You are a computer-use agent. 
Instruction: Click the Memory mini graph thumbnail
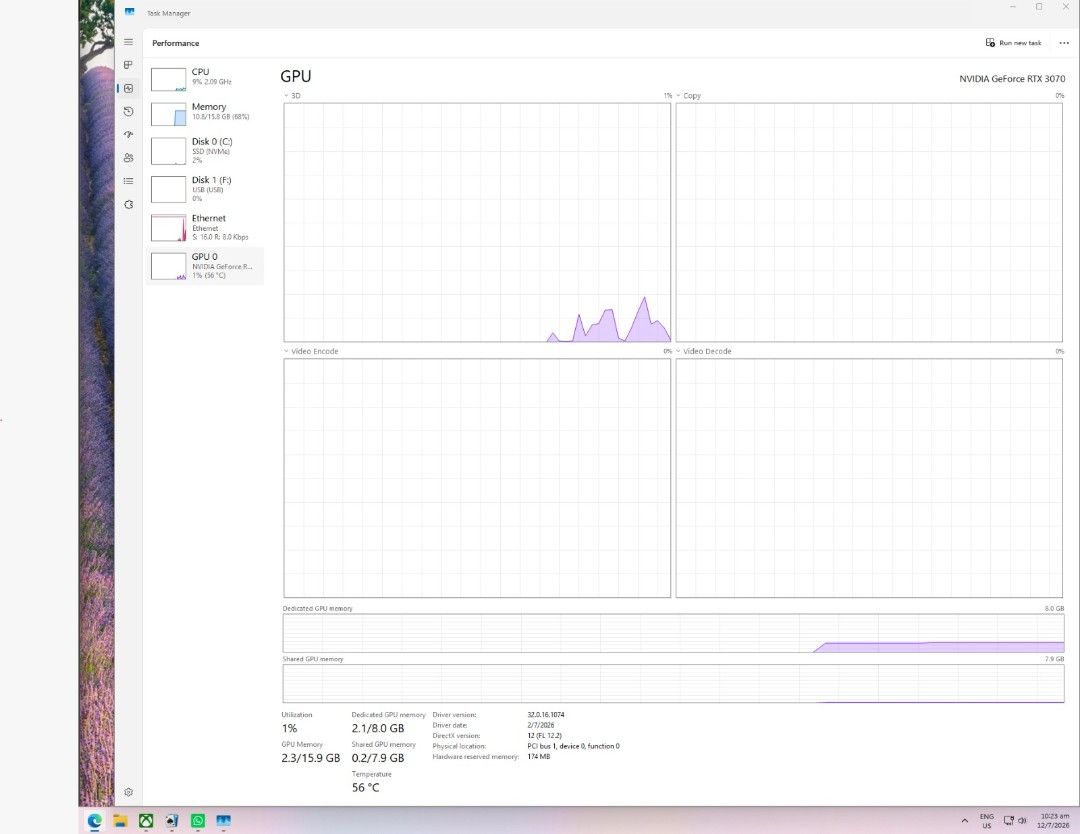pyautogui.click(x=168, y=114)
